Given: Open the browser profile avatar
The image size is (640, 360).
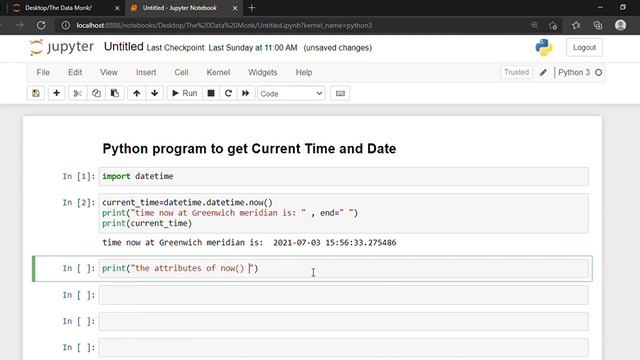Looking at the screenshot, I should click(620, 25).
